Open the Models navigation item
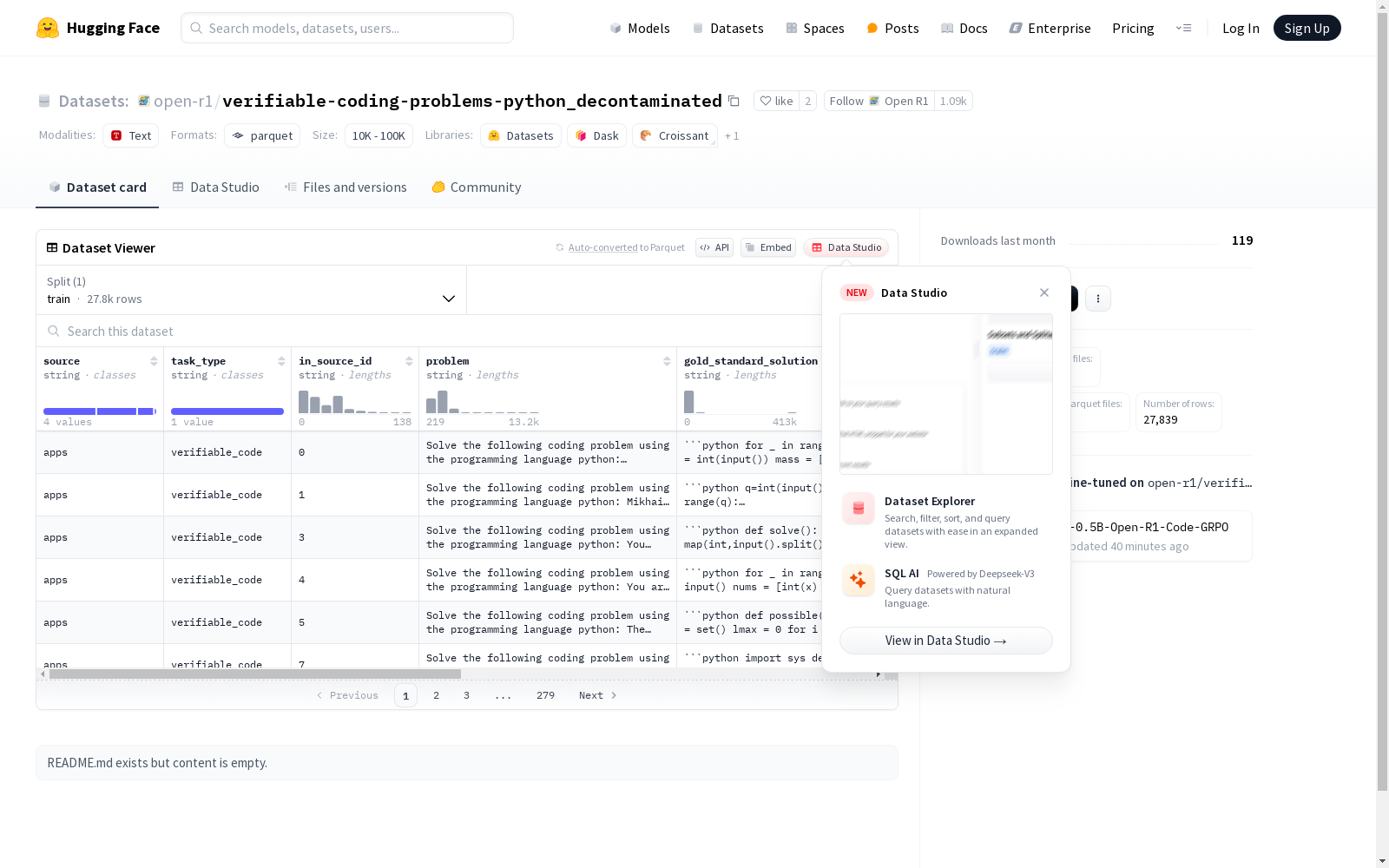This screenshot has width=1389, height=868. coord(640,28)
